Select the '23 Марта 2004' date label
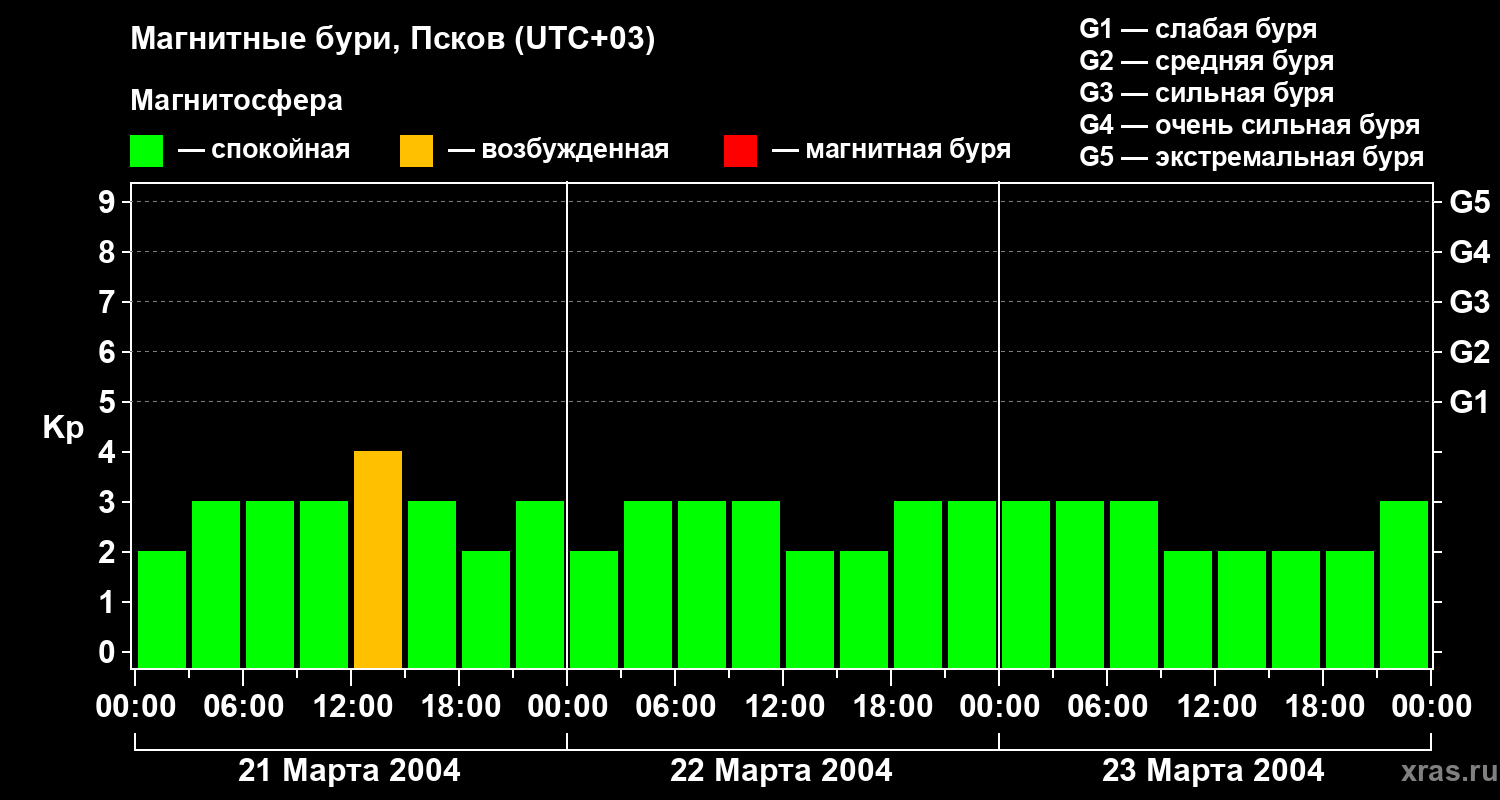The image size is (1500, 800). click(x=1213, y=771)
